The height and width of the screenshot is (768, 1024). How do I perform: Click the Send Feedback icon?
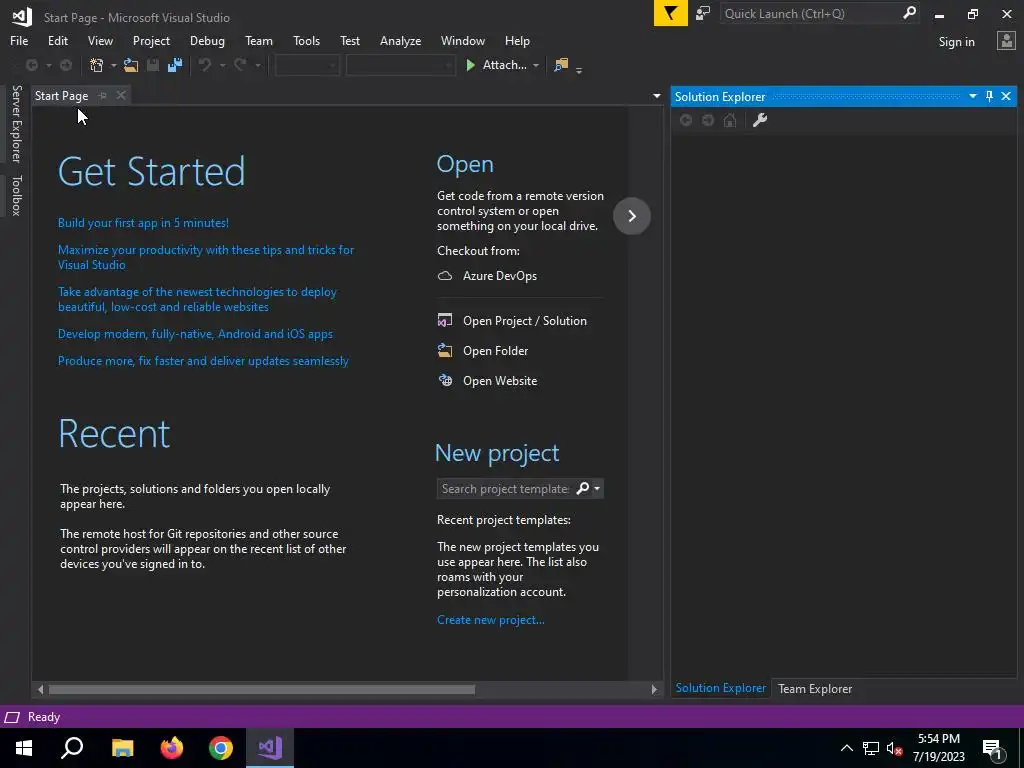703,13
